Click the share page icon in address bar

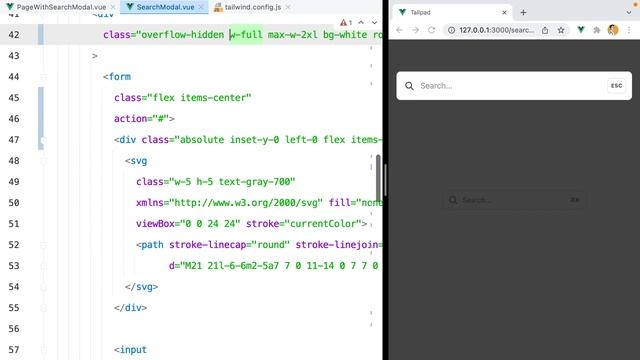[x=545, y=30]
